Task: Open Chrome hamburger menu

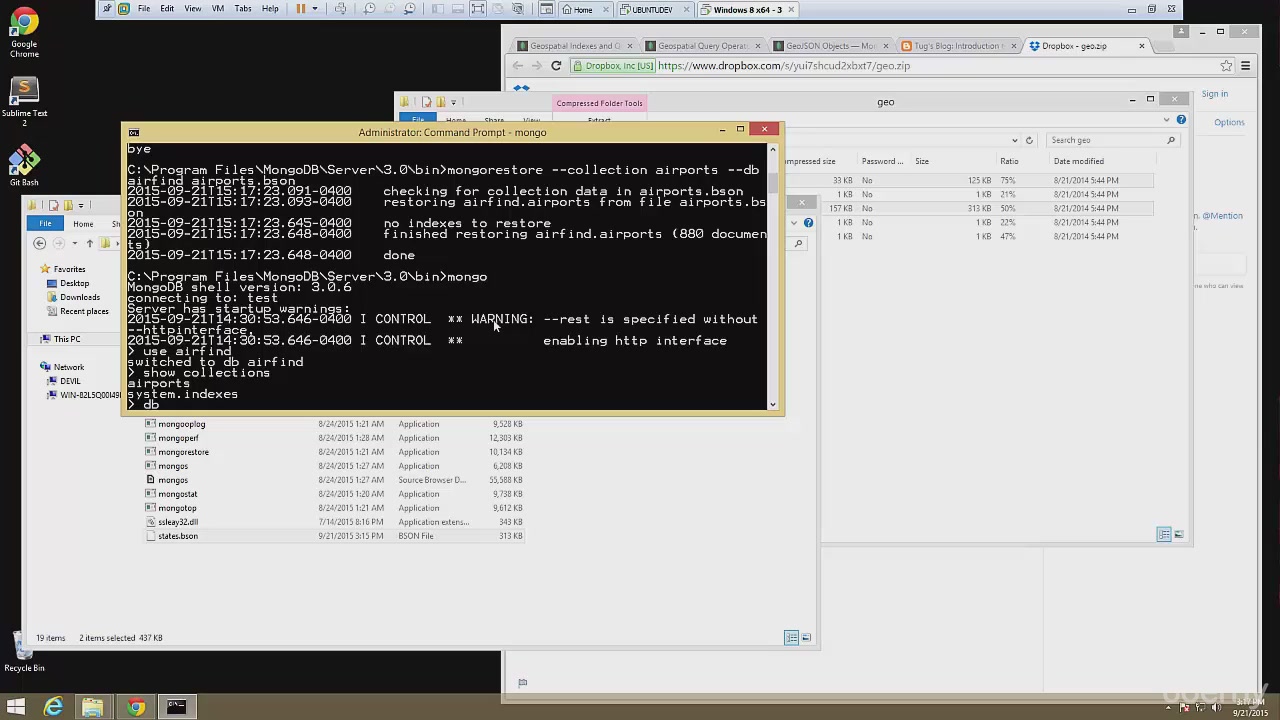Action: click(1245, 66)
